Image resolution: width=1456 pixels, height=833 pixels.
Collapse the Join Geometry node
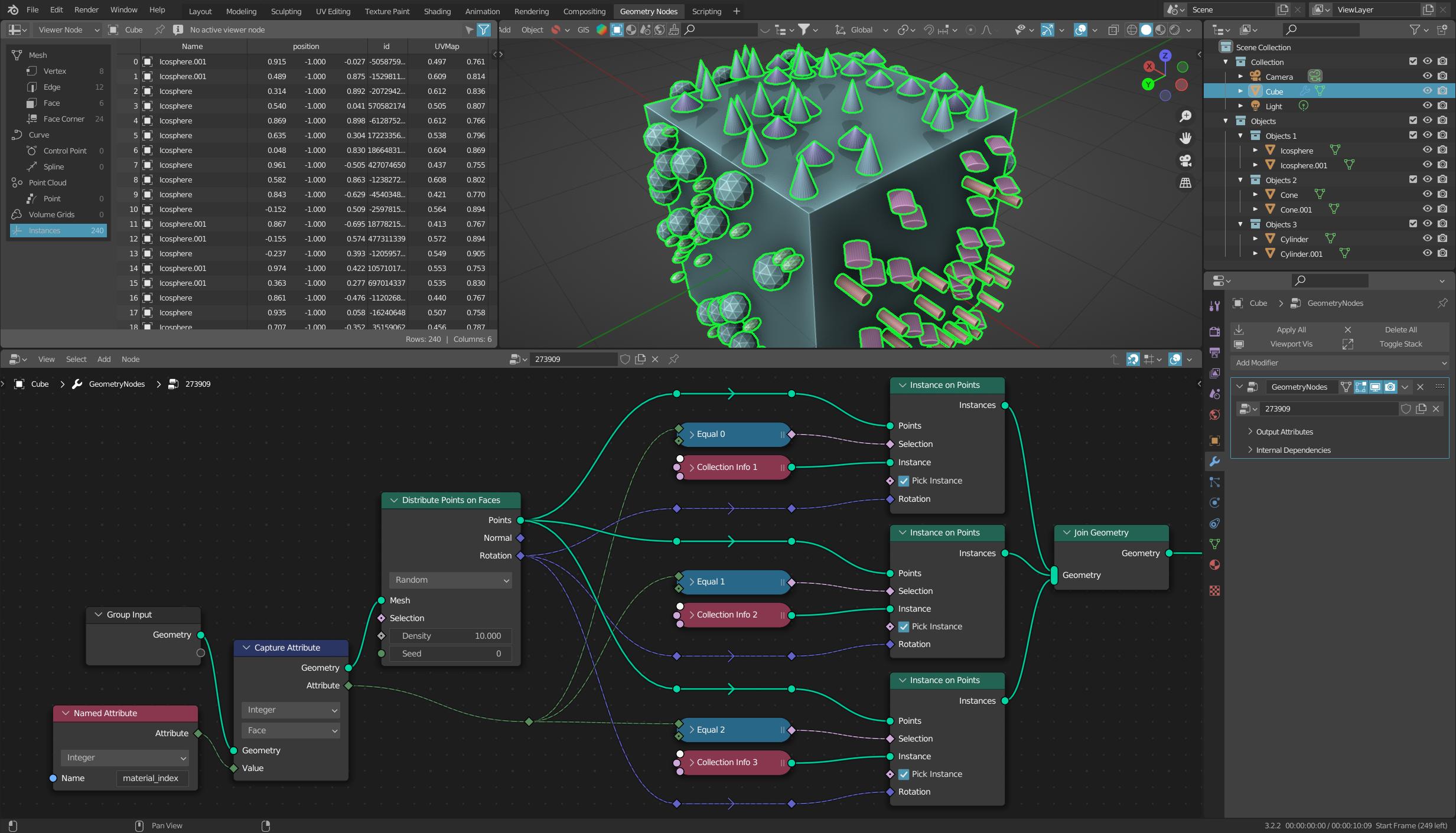[1067, 533]
